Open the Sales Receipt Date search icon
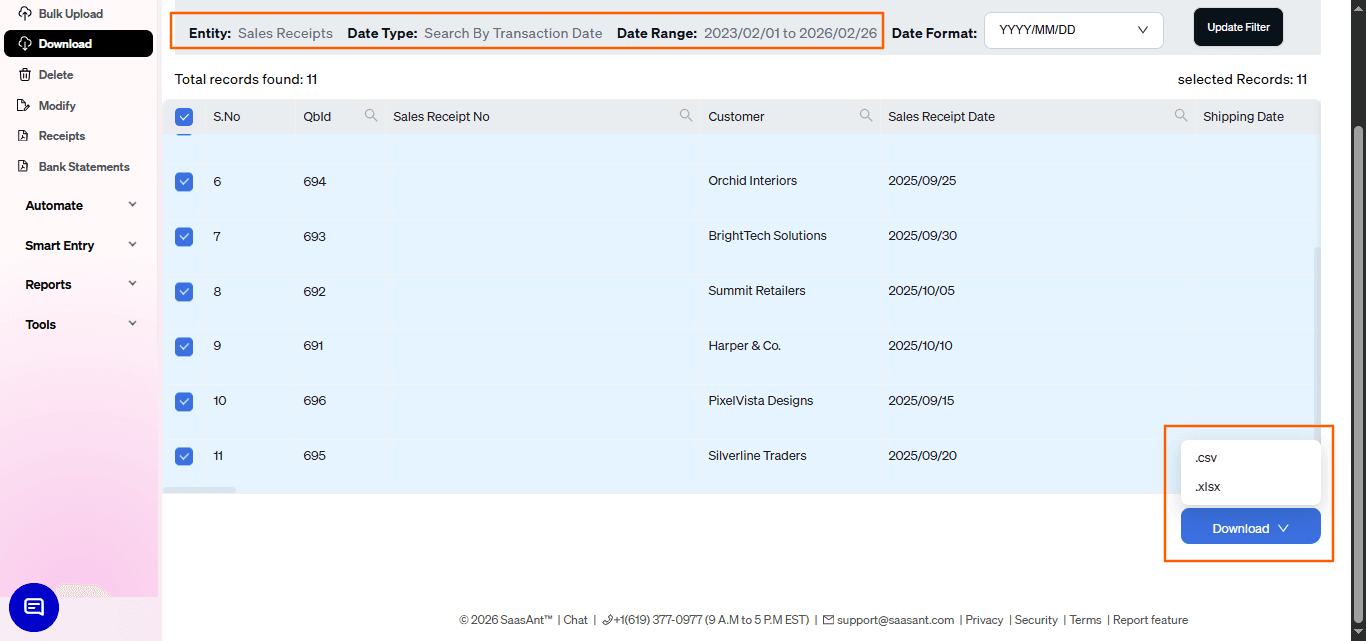This screenshot has height=641, width=1366. 1181,115
